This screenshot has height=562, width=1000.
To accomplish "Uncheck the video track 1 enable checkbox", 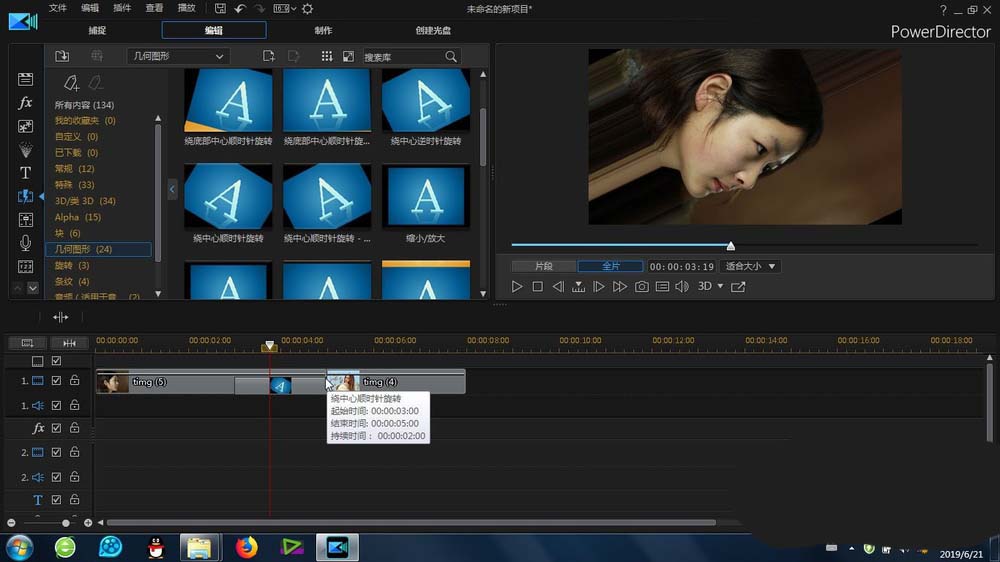I will tap(57, 381).
